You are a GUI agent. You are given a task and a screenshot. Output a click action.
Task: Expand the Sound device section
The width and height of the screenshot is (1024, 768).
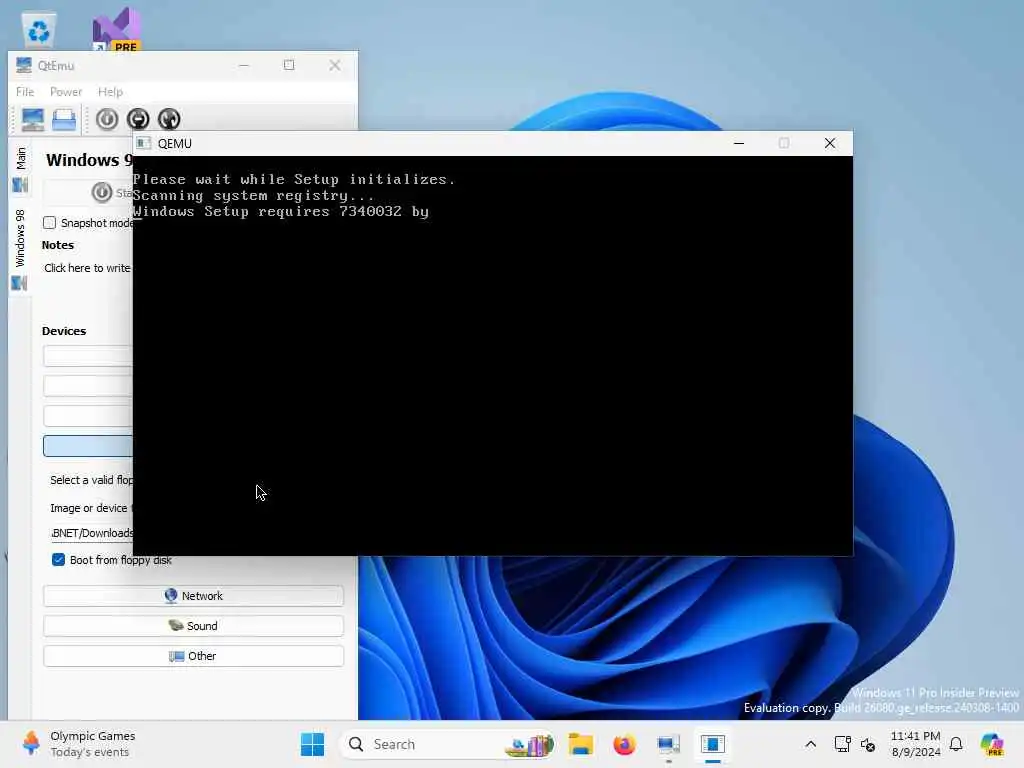click(193, 626)
